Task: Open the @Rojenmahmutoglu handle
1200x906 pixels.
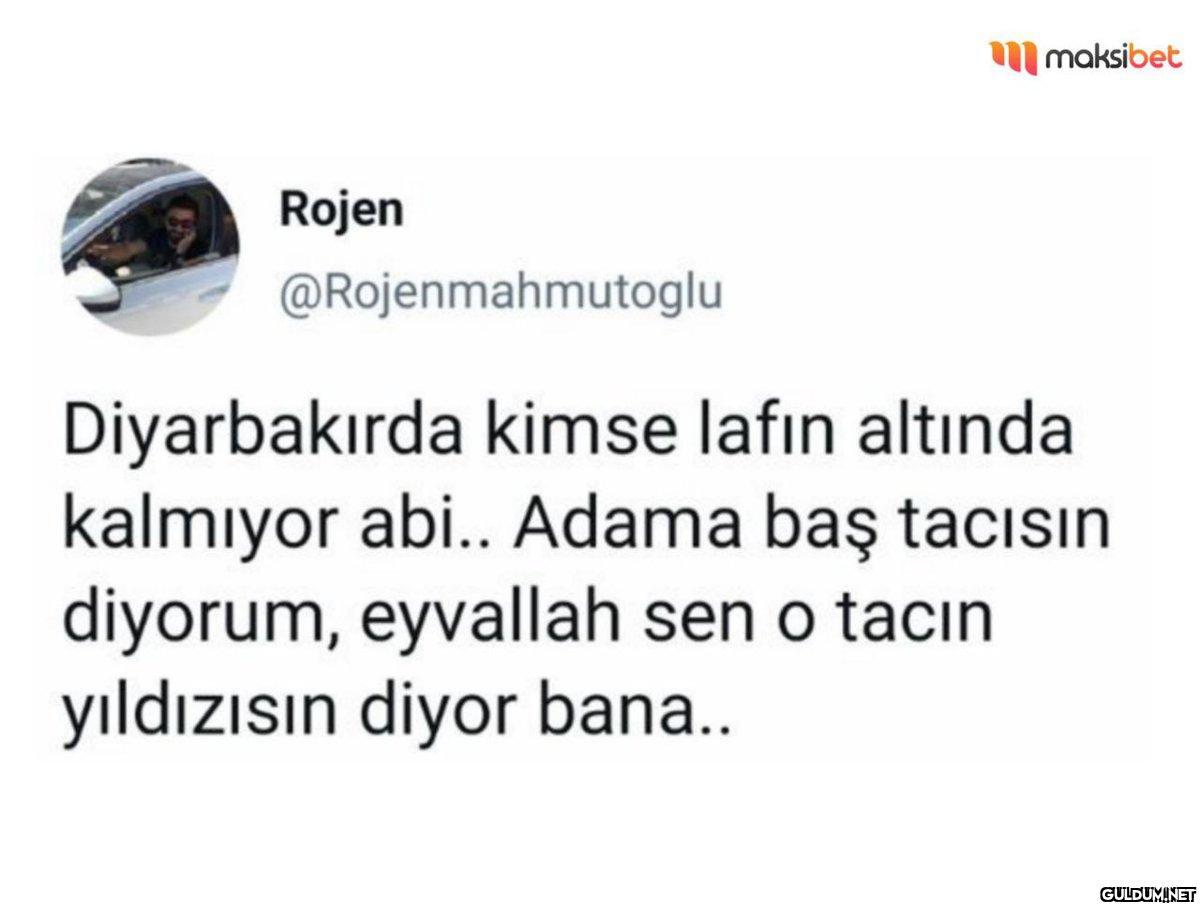Action: pos(500,297)
